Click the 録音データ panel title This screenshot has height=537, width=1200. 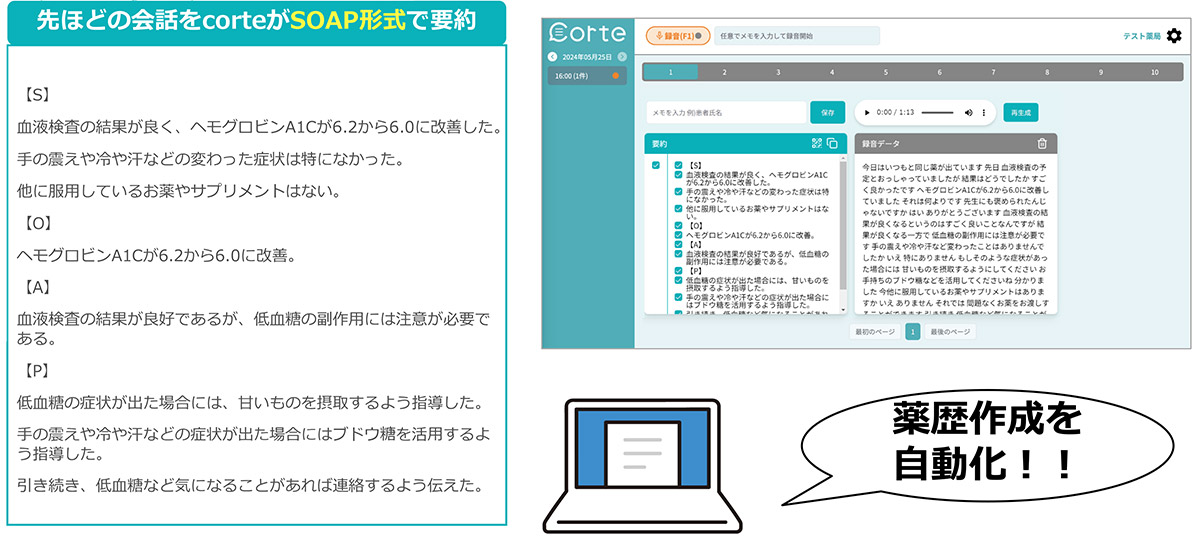pyautogui.click(x=881, y=144)
